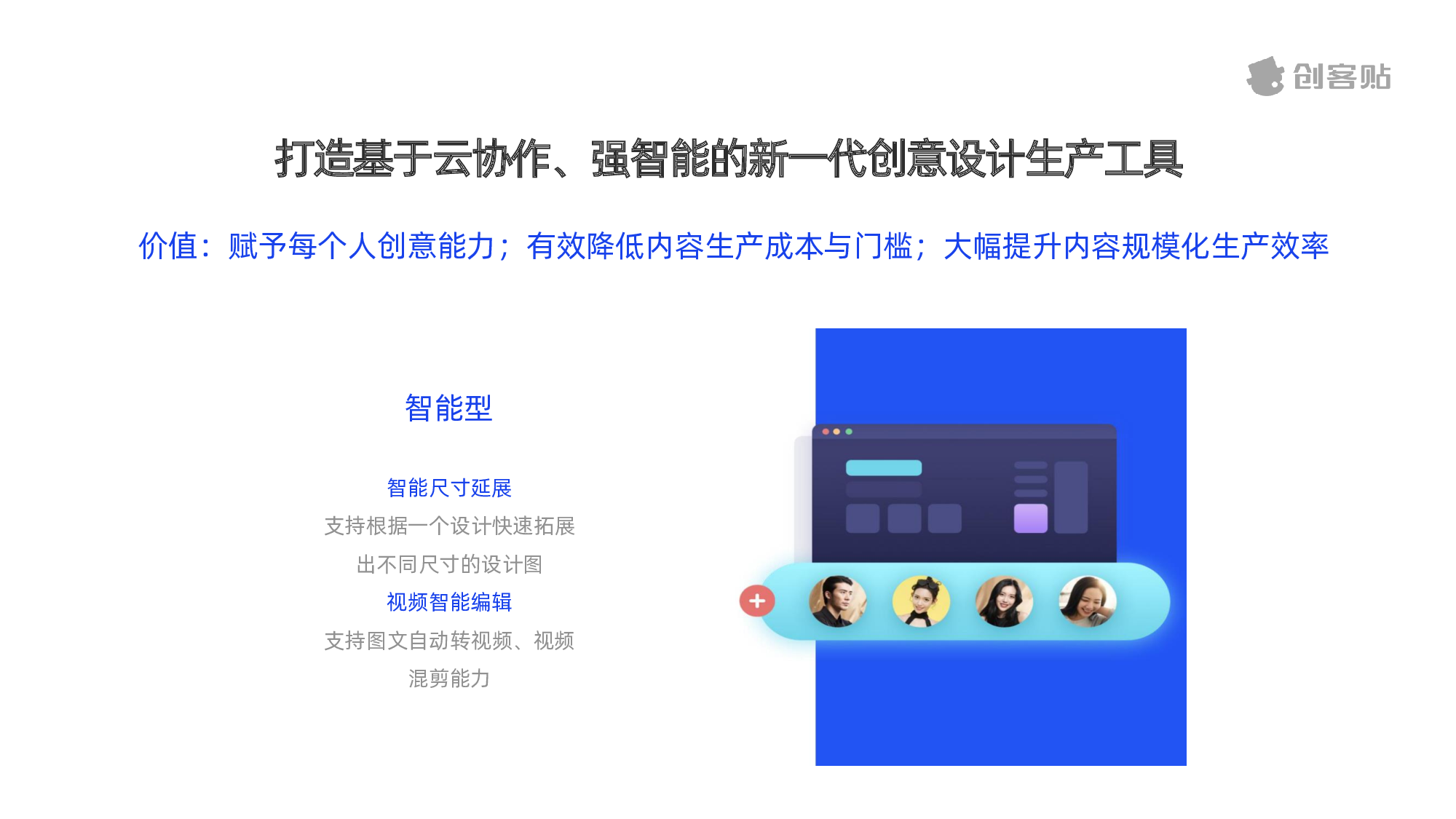Select the avatar with yellow background
This screenshot has width=1456, height=819.
(921, 601)
